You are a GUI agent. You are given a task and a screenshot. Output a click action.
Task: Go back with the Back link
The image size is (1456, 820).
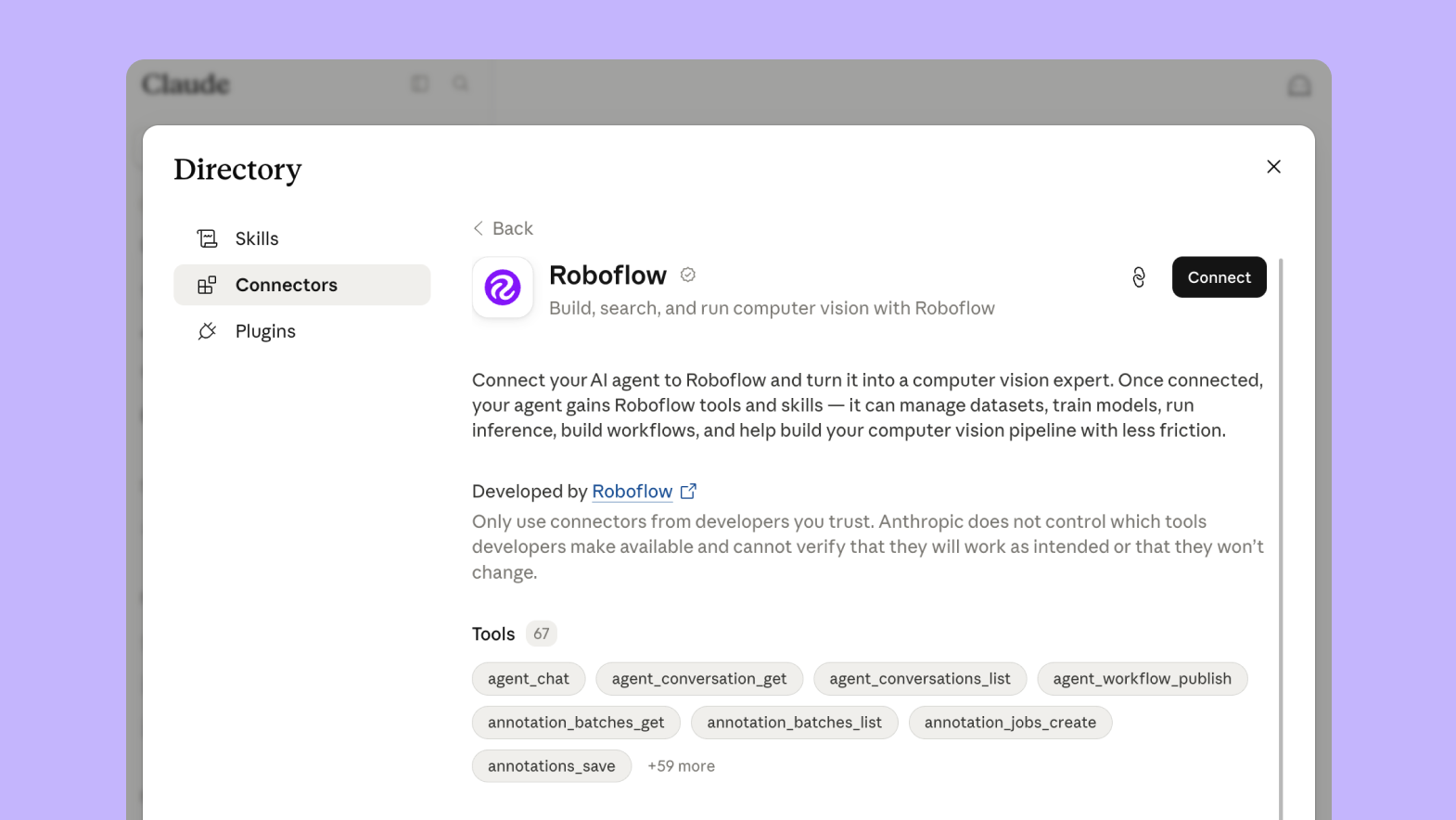(503, 228)
